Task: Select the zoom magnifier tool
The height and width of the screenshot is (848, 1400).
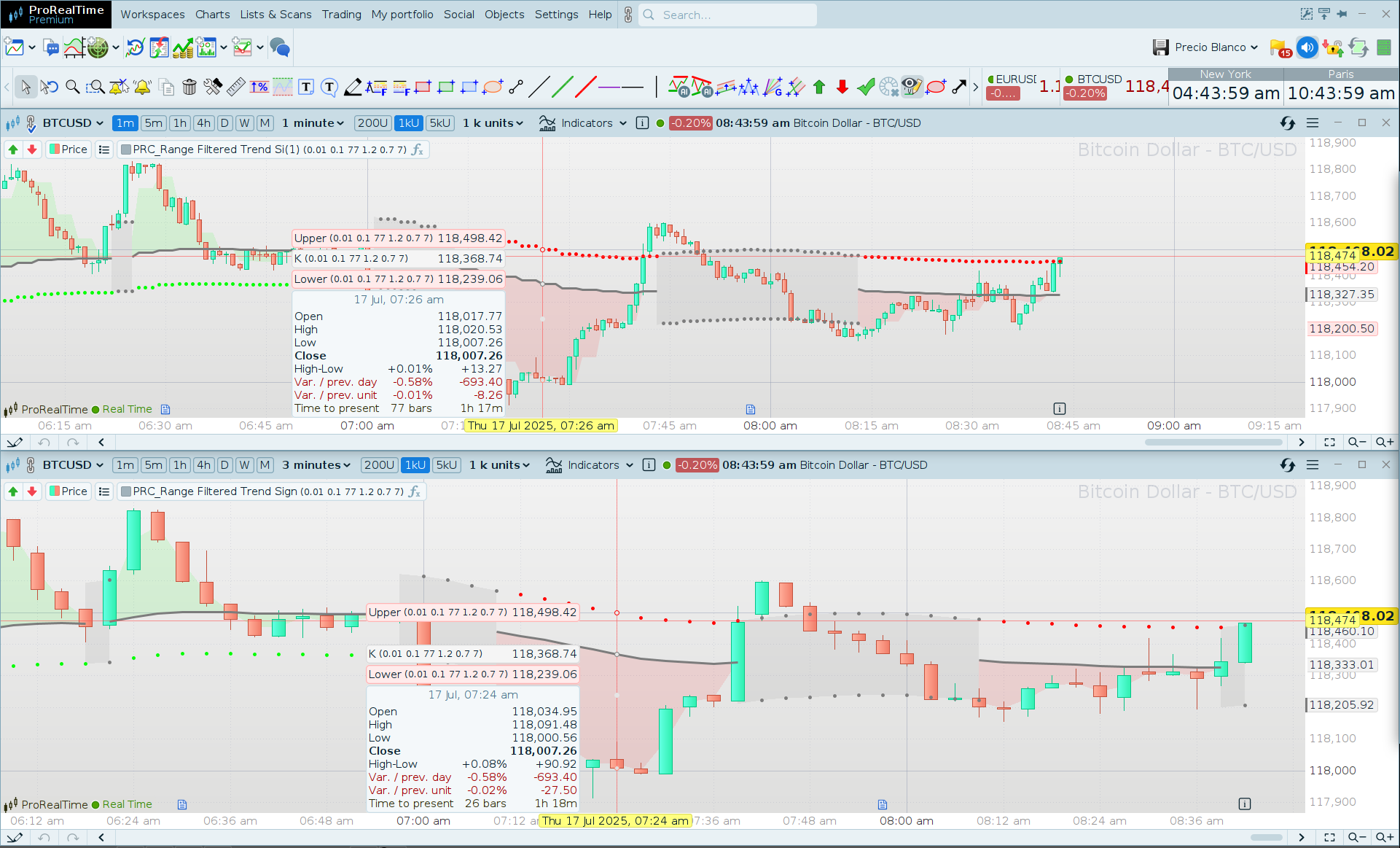Action: tap(72, 87)
